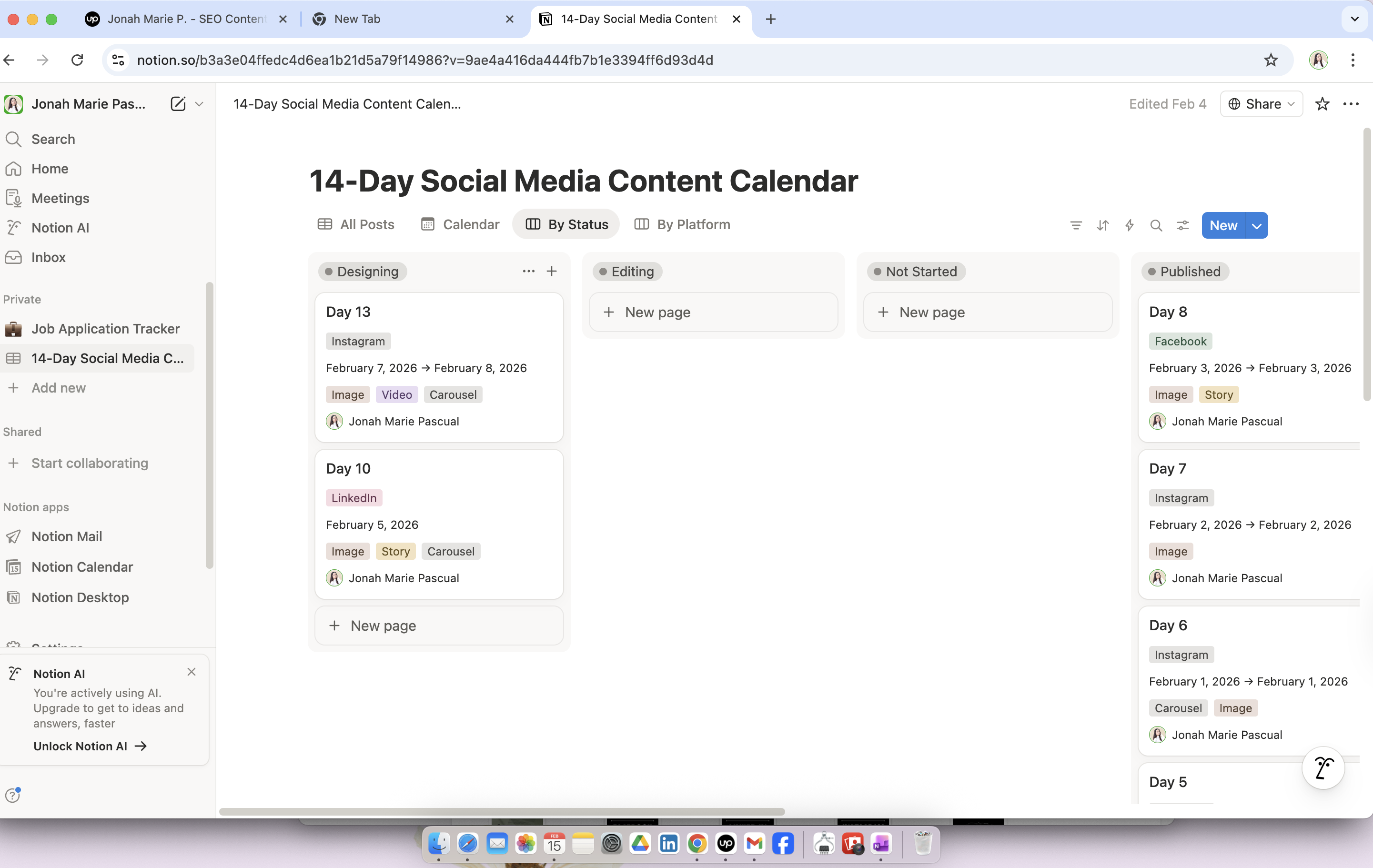Open the Notion AI floating button

click(x=1323, y=767)
